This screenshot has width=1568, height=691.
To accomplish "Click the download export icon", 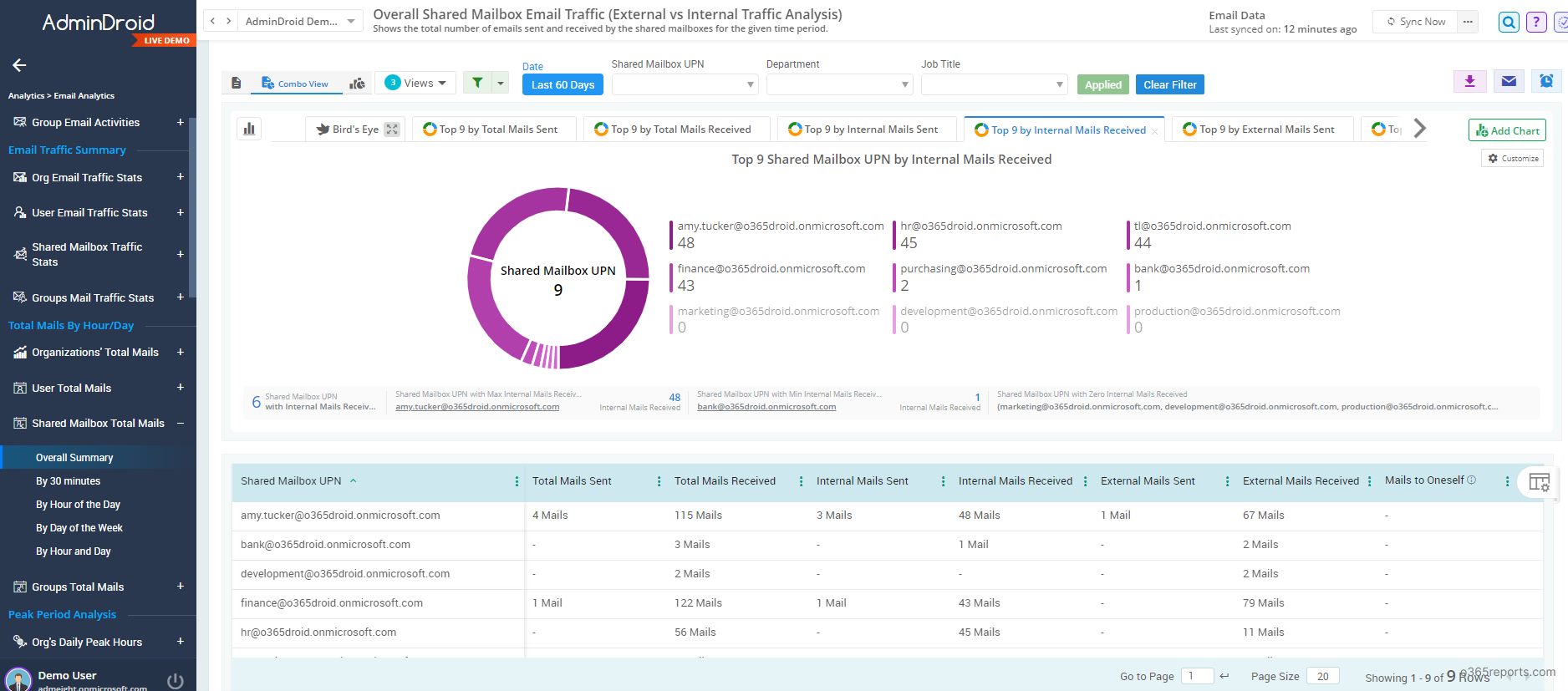I will click(1469, 81).
